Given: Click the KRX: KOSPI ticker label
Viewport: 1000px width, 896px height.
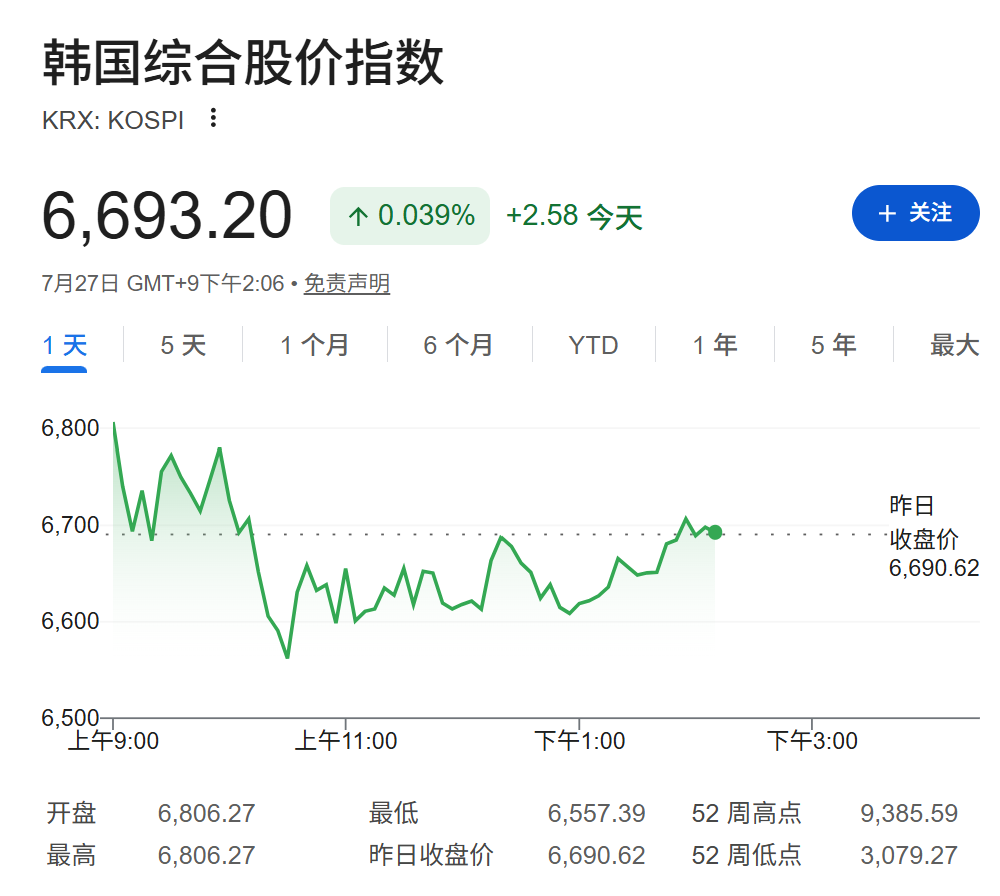Looking at the screenshot, I should point(113,120).
